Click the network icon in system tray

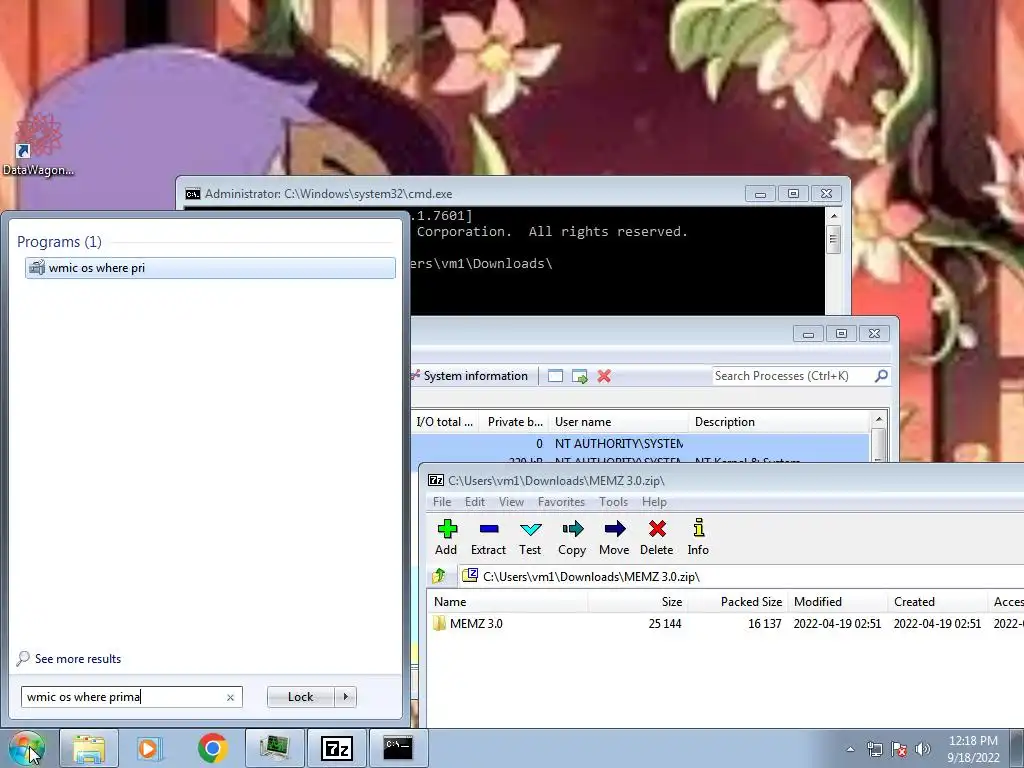pos(874,749)
